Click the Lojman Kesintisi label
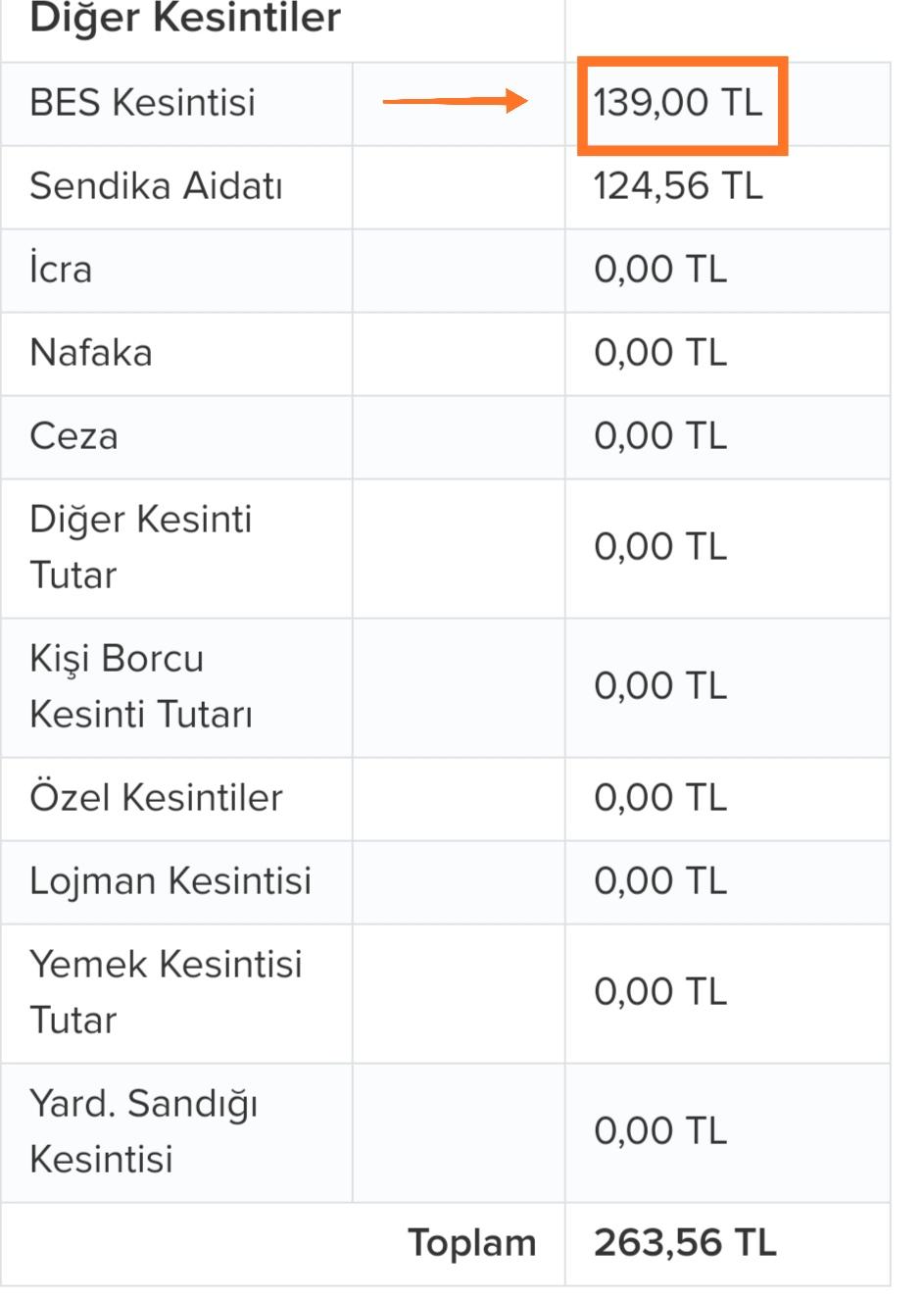Image resolution: width=924 pixels, height=1298 pixels. 170,880
